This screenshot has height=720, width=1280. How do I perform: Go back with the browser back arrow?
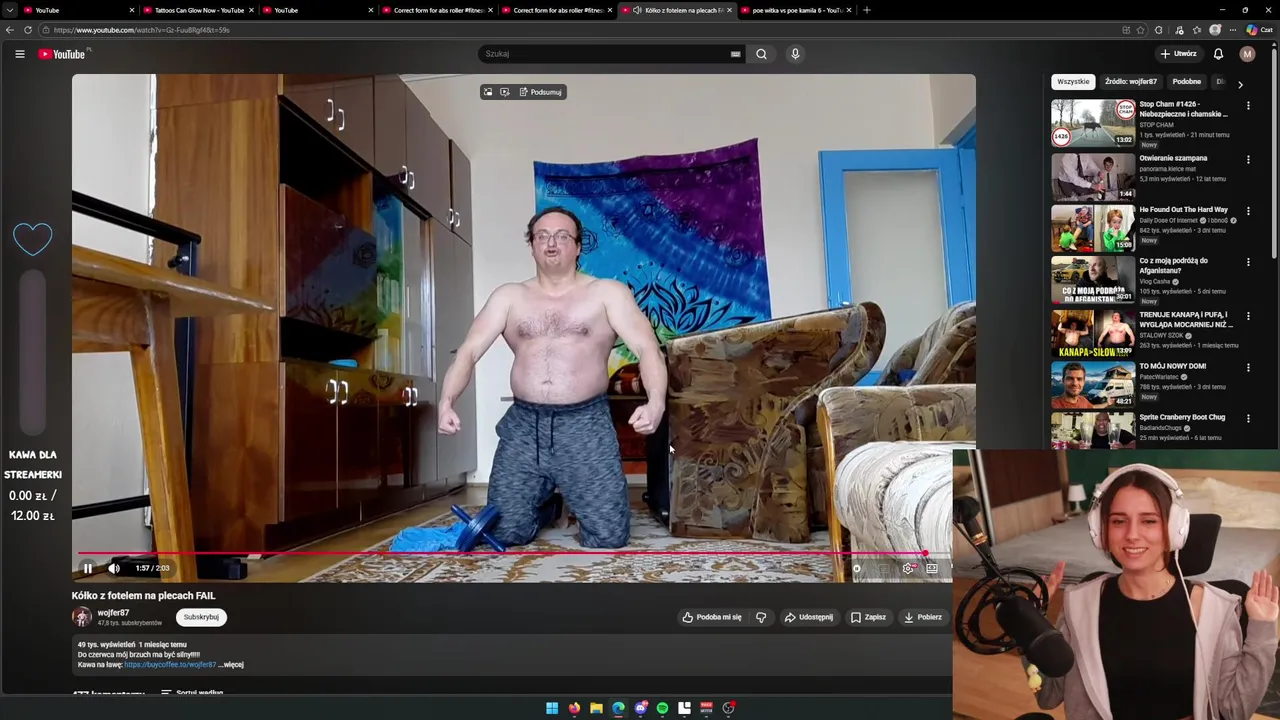coord(10,30)
